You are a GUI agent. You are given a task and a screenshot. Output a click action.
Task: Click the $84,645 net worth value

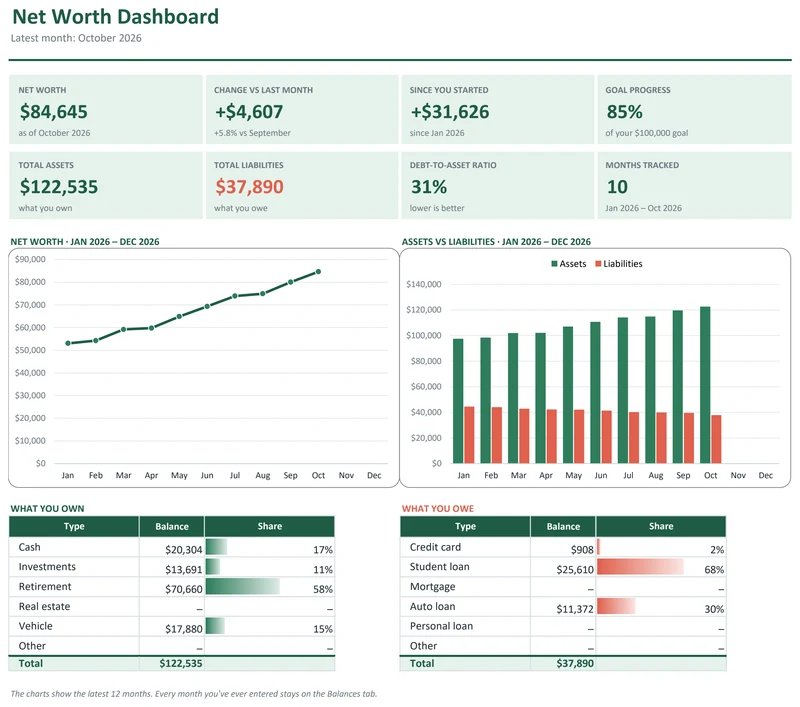54,112
